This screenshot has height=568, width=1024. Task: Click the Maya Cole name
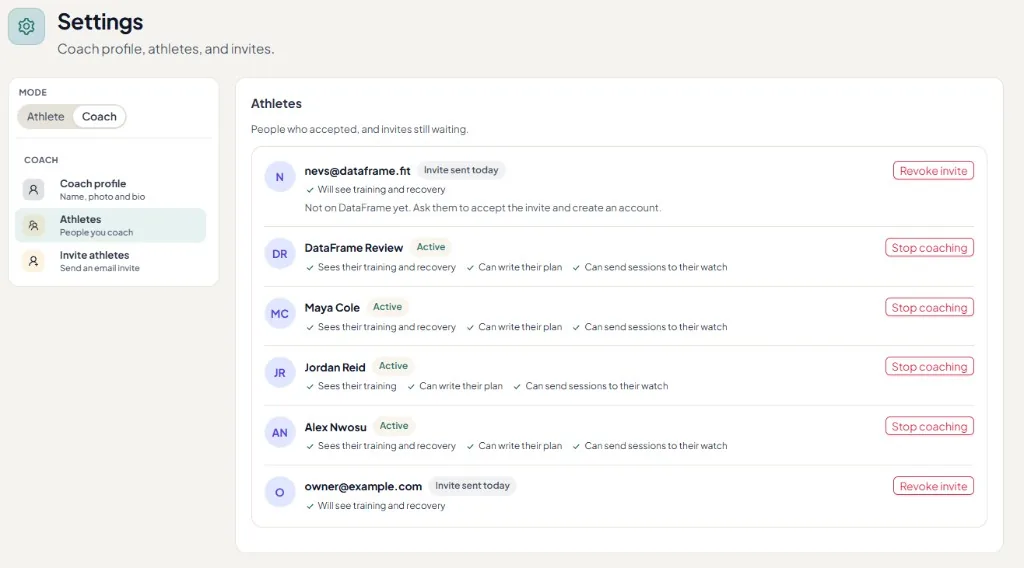(x=332, y=308)
